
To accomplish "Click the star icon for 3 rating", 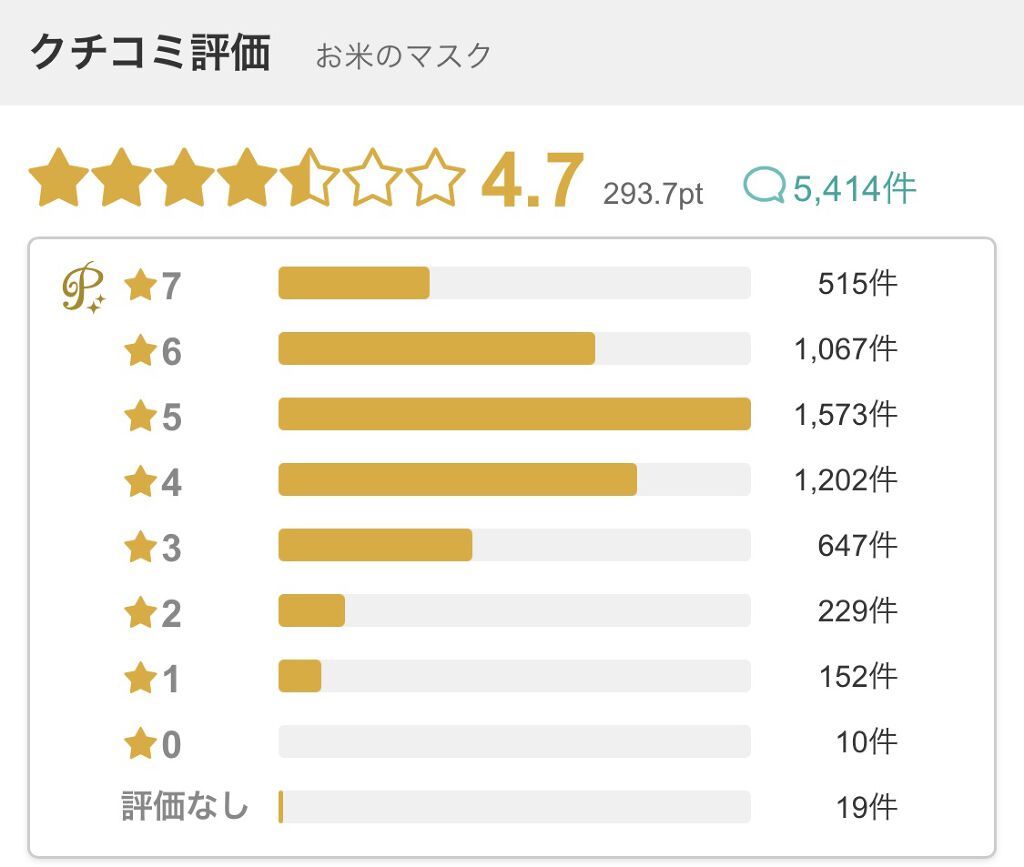I will (x=140, y=547).
